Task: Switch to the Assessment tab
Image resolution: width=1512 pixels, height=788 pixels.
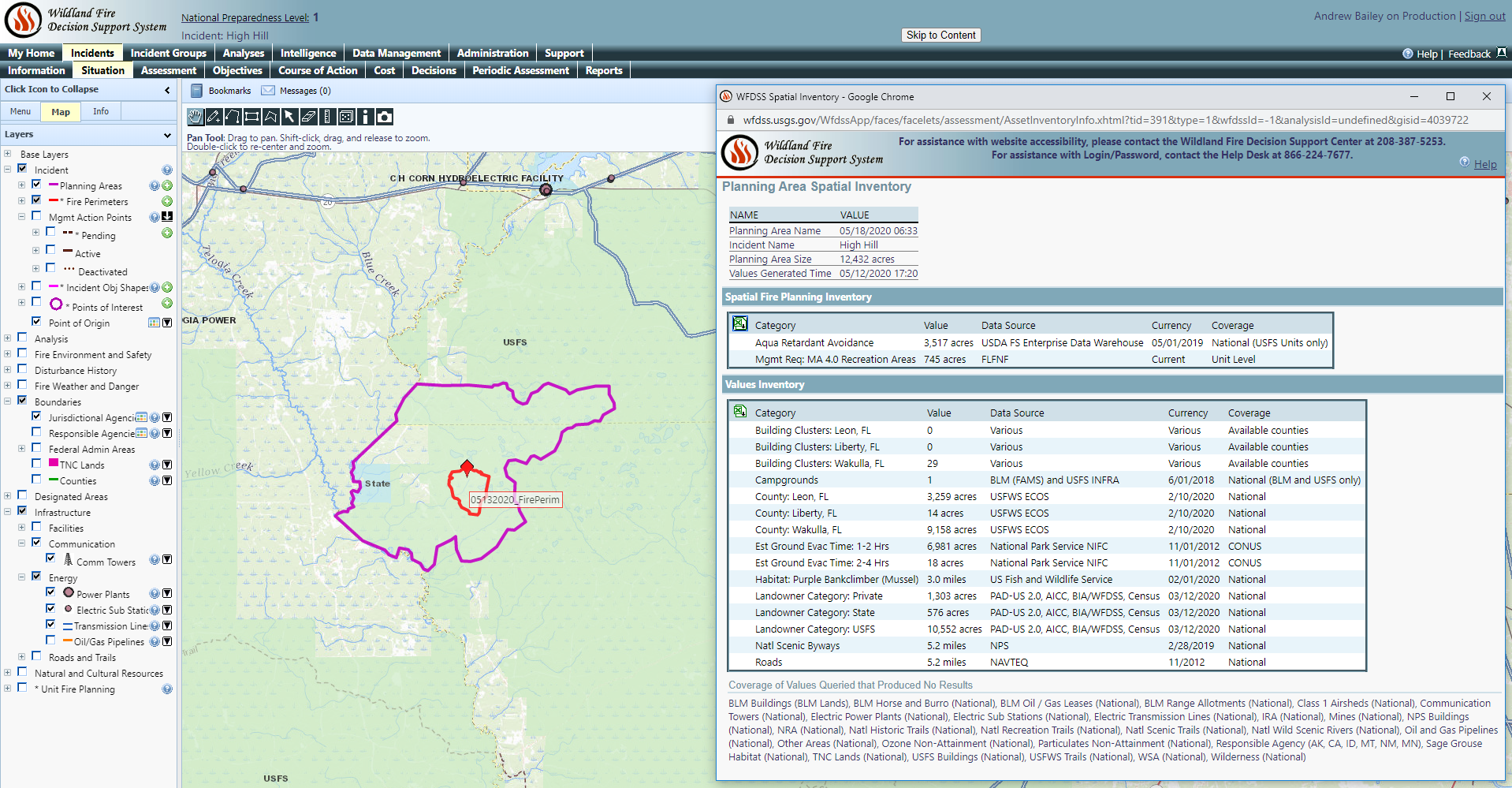Action: tap(169, 70)
